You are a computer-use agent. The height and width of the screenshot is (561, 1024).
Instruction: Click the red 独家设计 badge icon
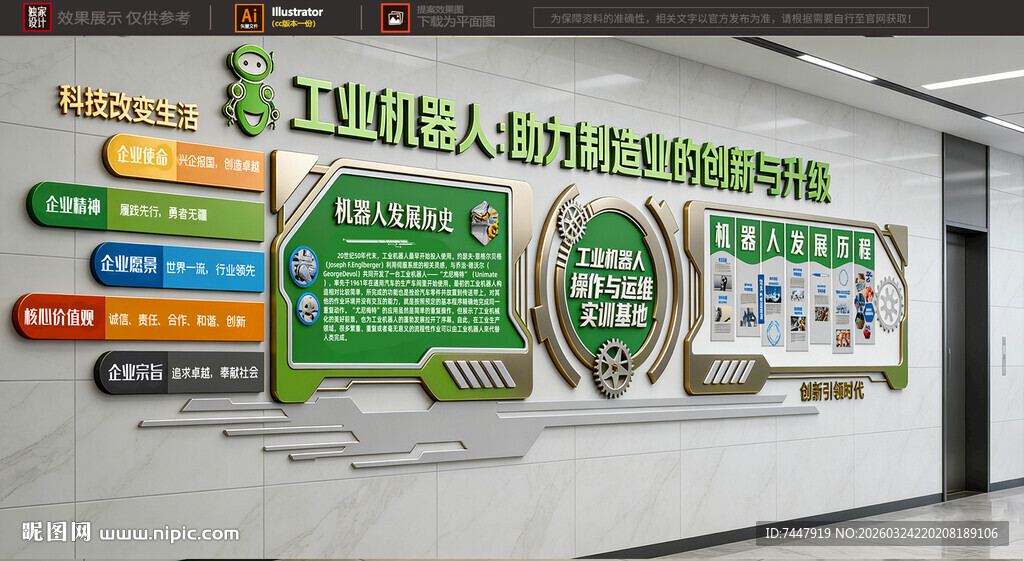37,17
